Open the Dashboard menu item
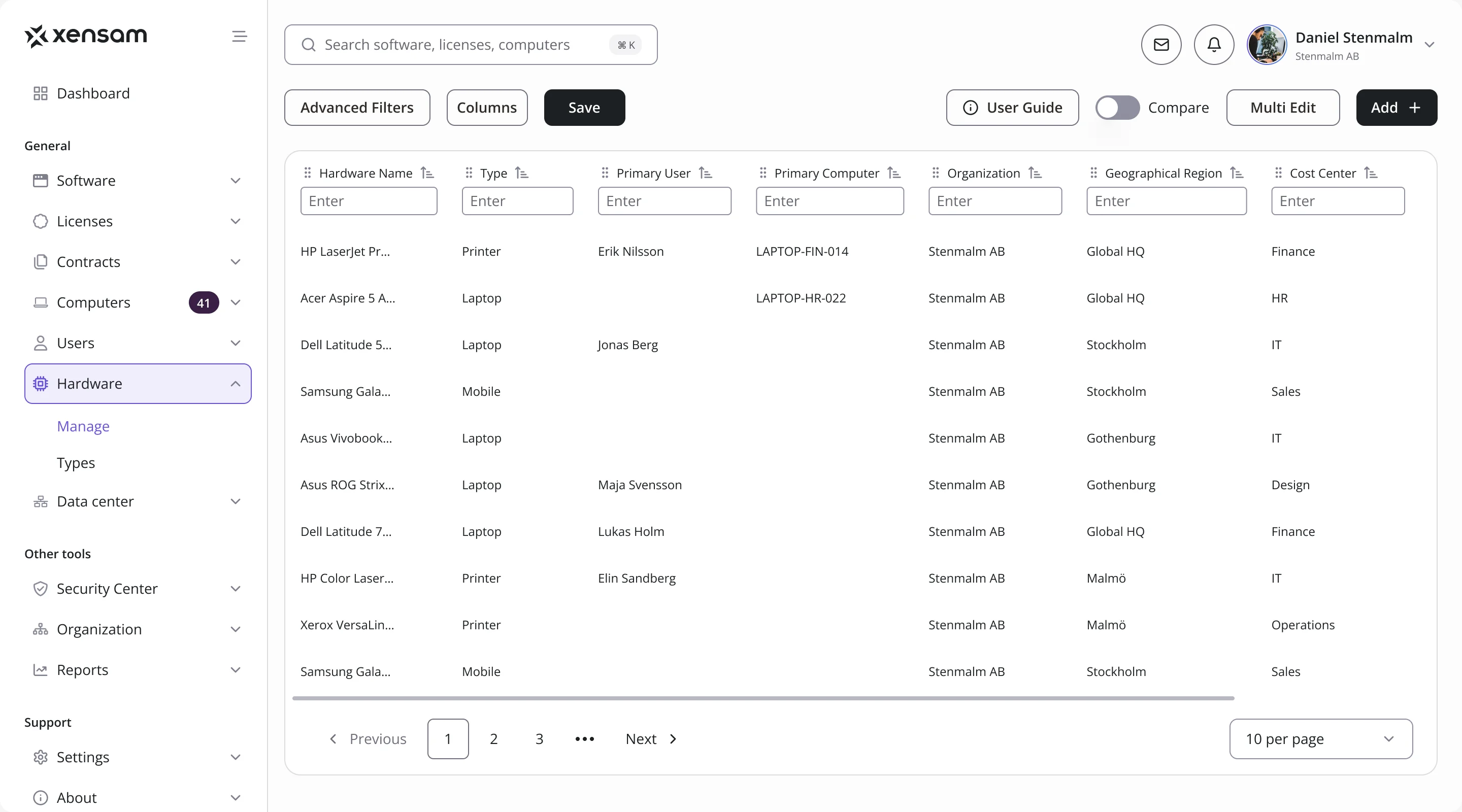This screenshot has width=1462, height=812. pos(138,93)
